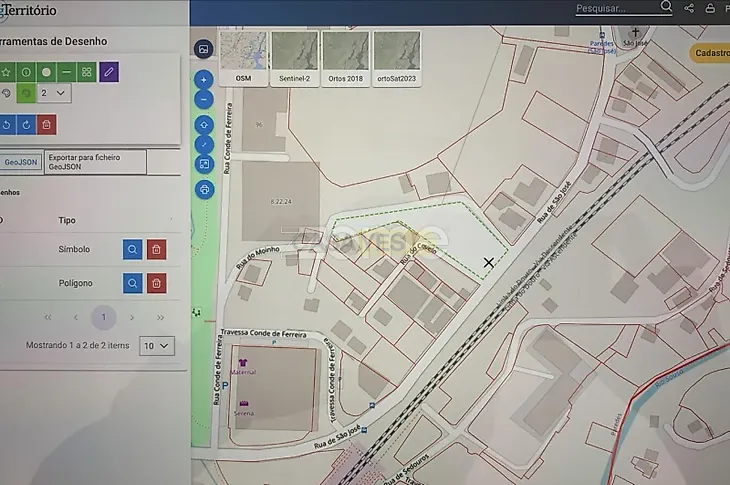The width and height of the screenshot is (730, 485).
Task: Zoom in on the map
Action: [x=204, y=80]
